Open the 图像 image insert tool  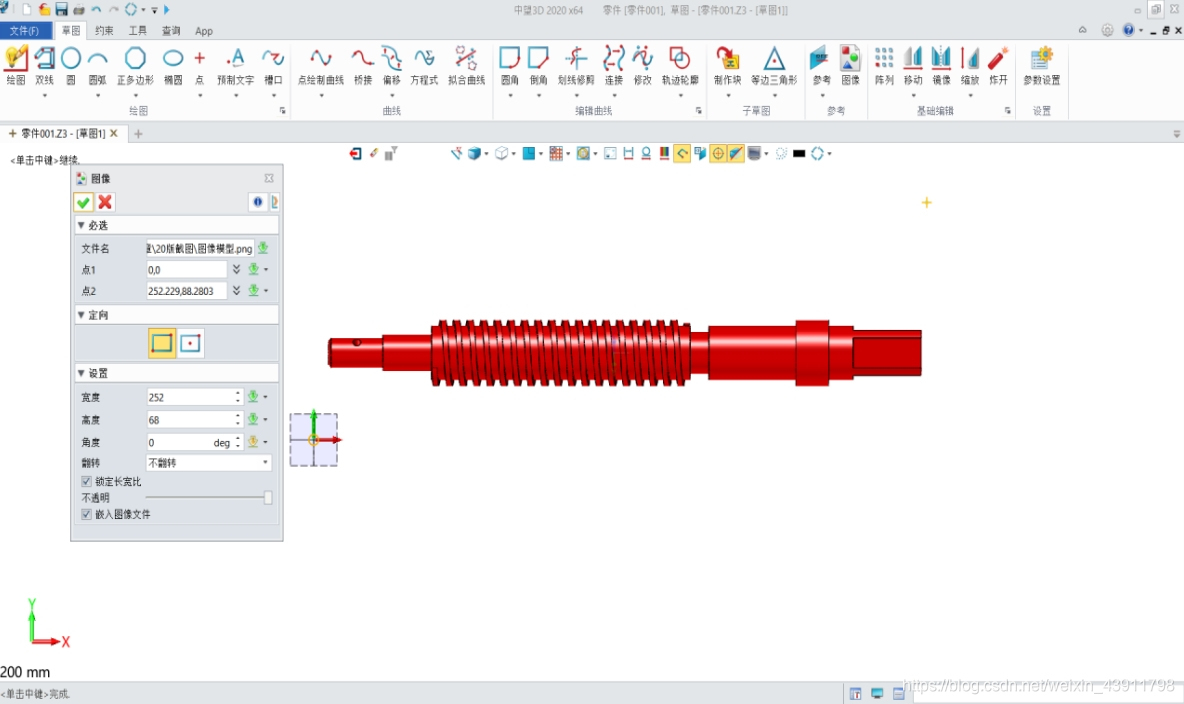pyautogui.click(x=850, y=66)
